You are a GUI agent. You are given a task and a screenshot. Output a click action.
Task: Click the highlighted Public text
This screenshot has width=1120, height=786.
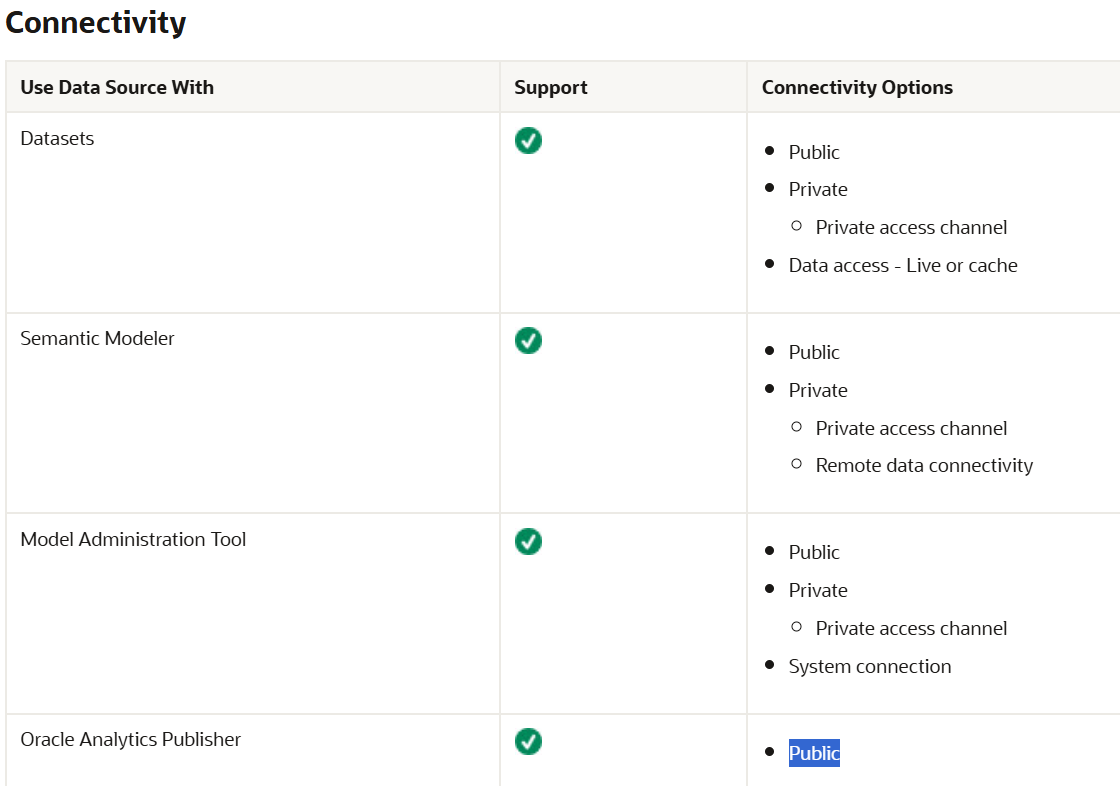coord(814,753)
